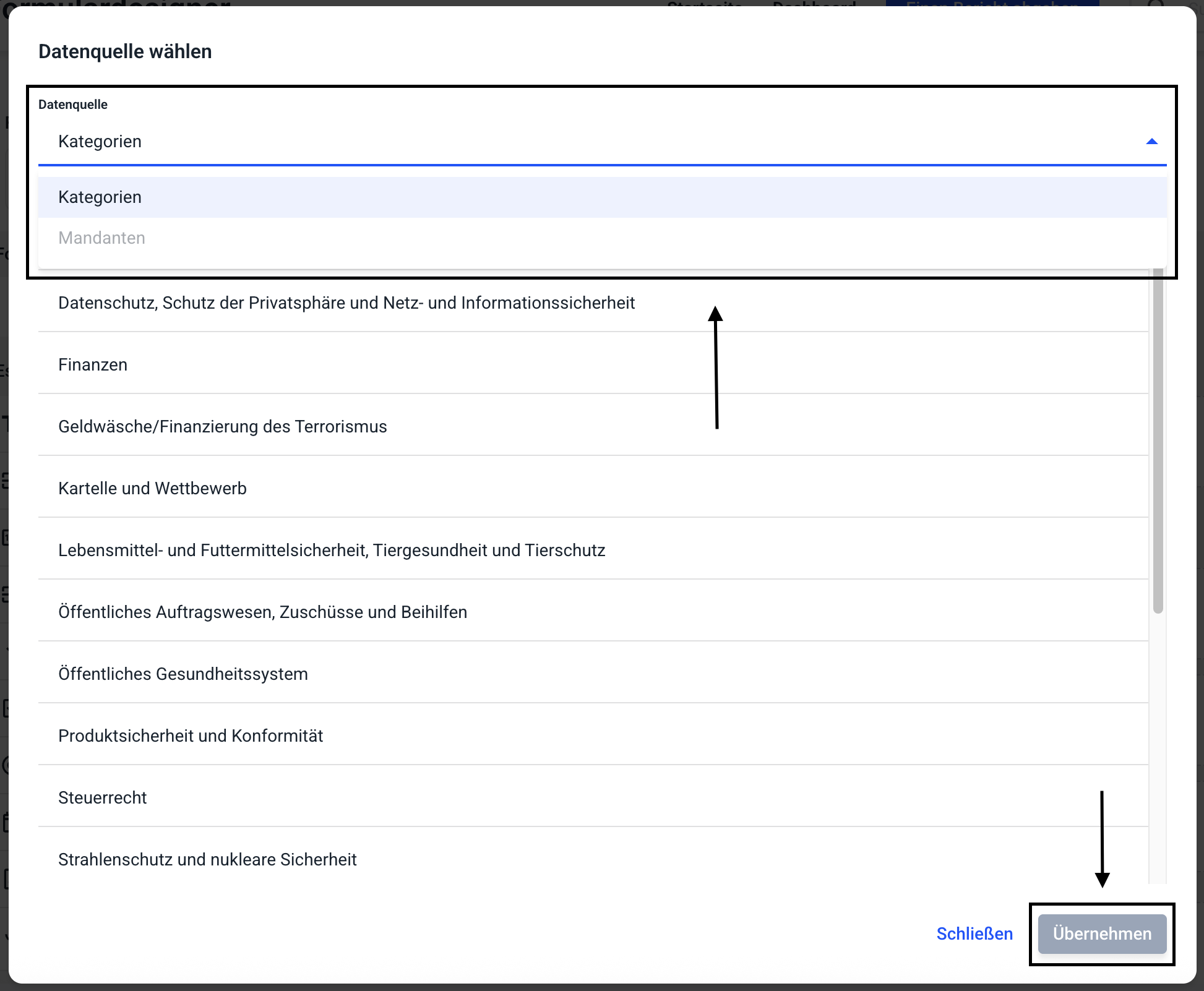This screenshot has width=1204, height=991.
Task: Click the Schließen link
Action: click(x=974, y=934)
